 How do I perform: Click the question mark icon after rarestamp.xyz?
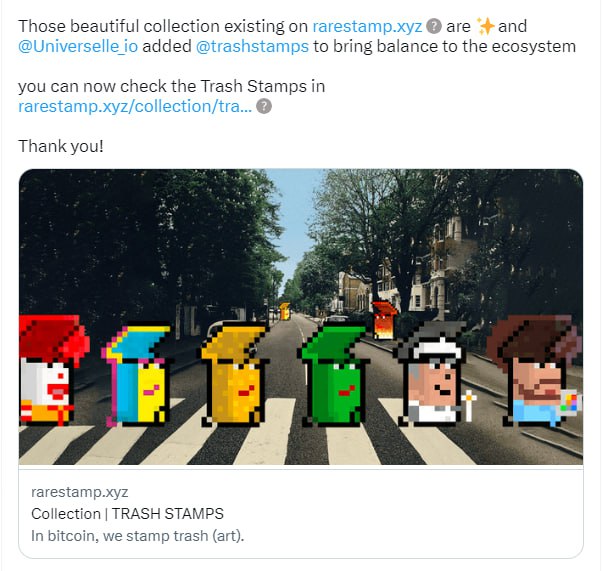[x=435, y=27]
